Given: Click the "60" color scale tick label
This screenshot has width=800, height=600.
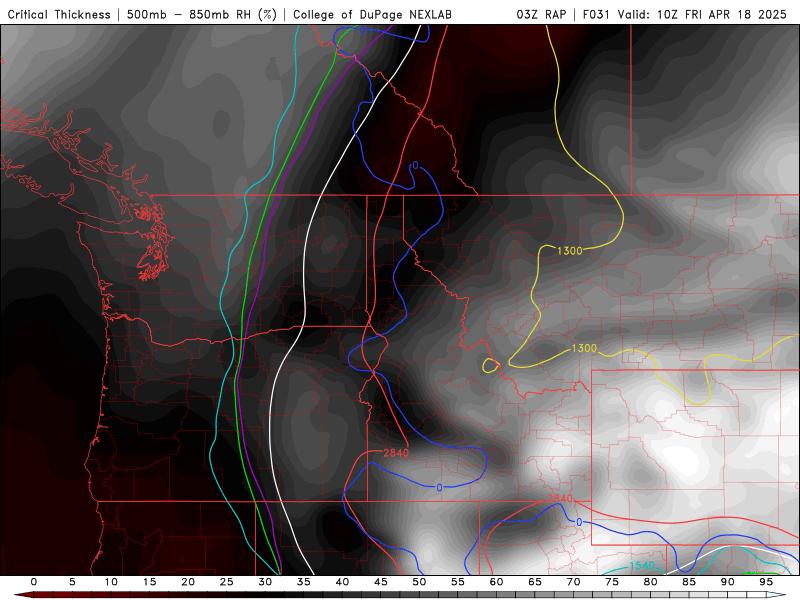Looking at the screenshot, I should 496,582.
